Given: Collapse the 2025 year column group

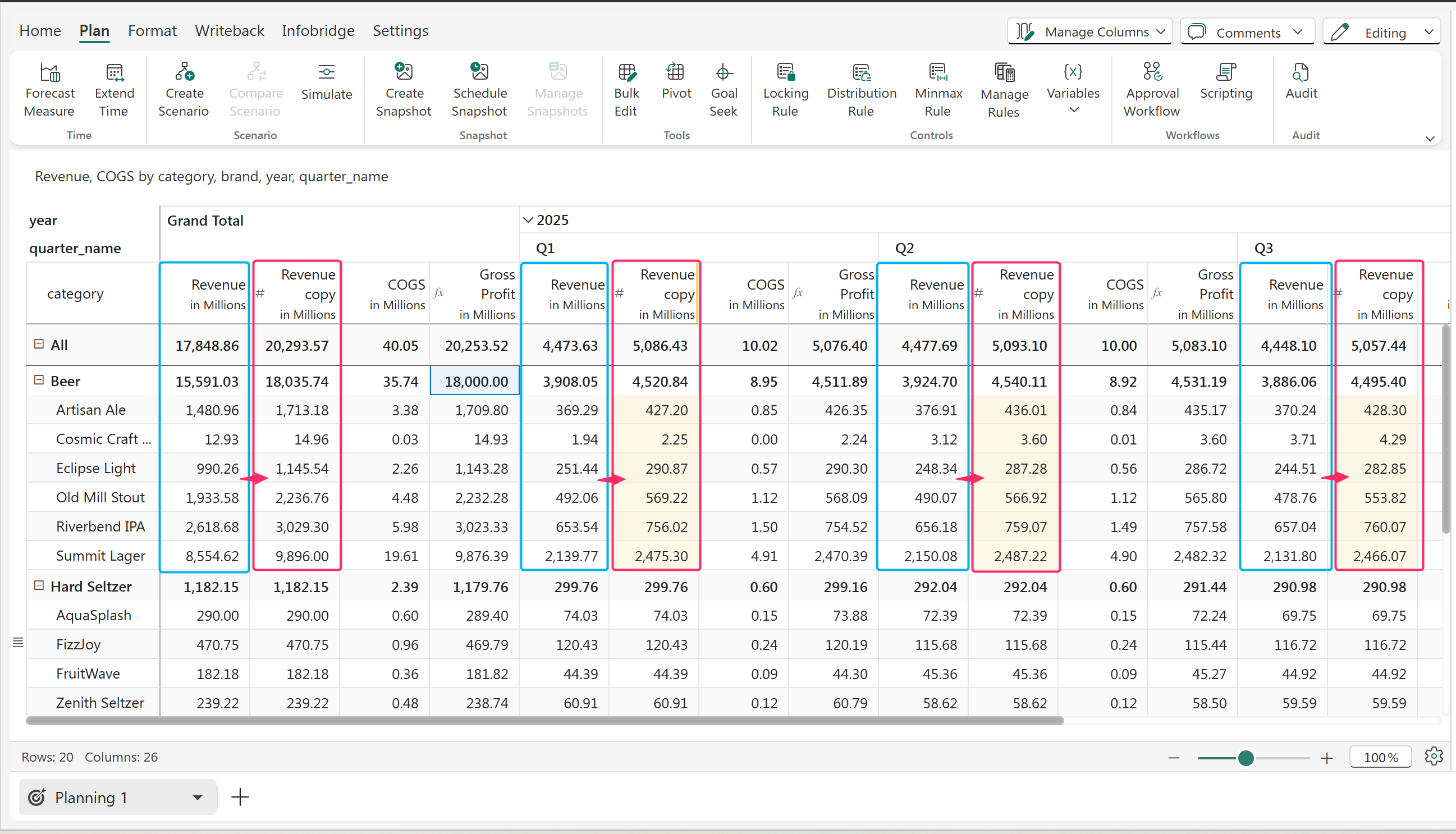Looking at the screenshot, I should pyautogui.click(x=528, y=221).
